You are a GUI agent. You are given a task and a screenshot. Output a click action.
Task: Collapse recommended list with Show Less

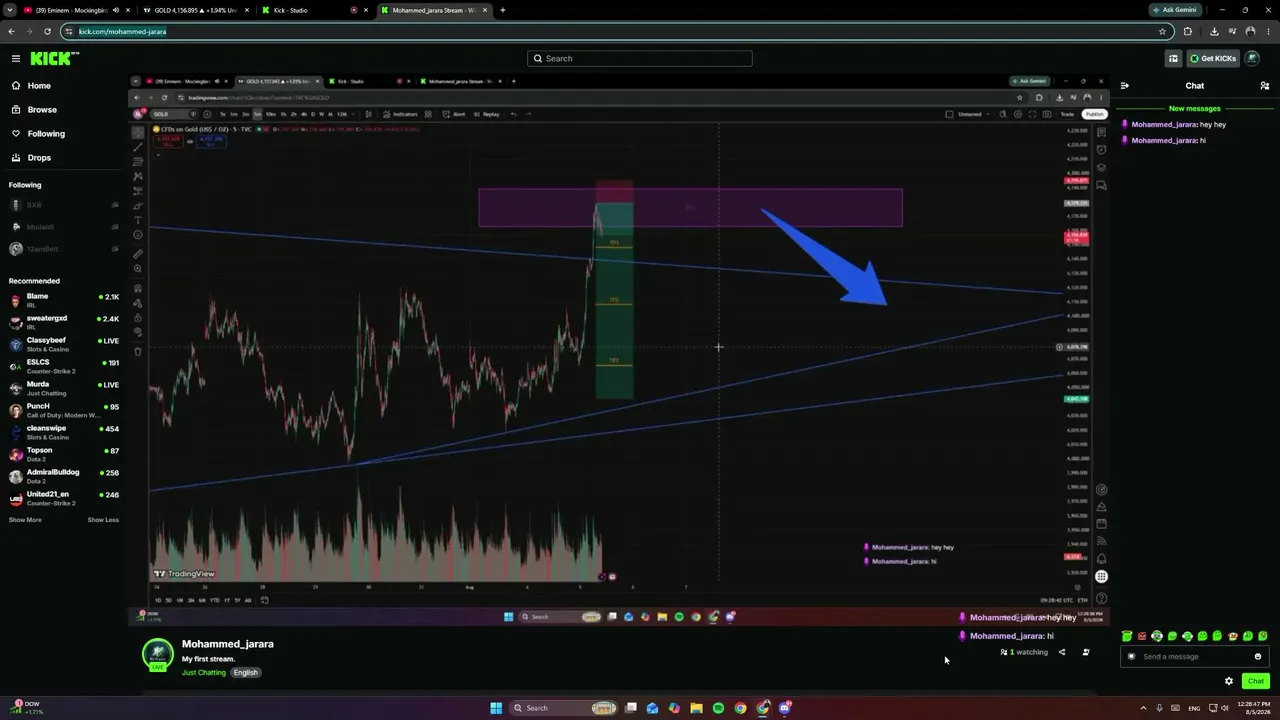click(103, 520)
